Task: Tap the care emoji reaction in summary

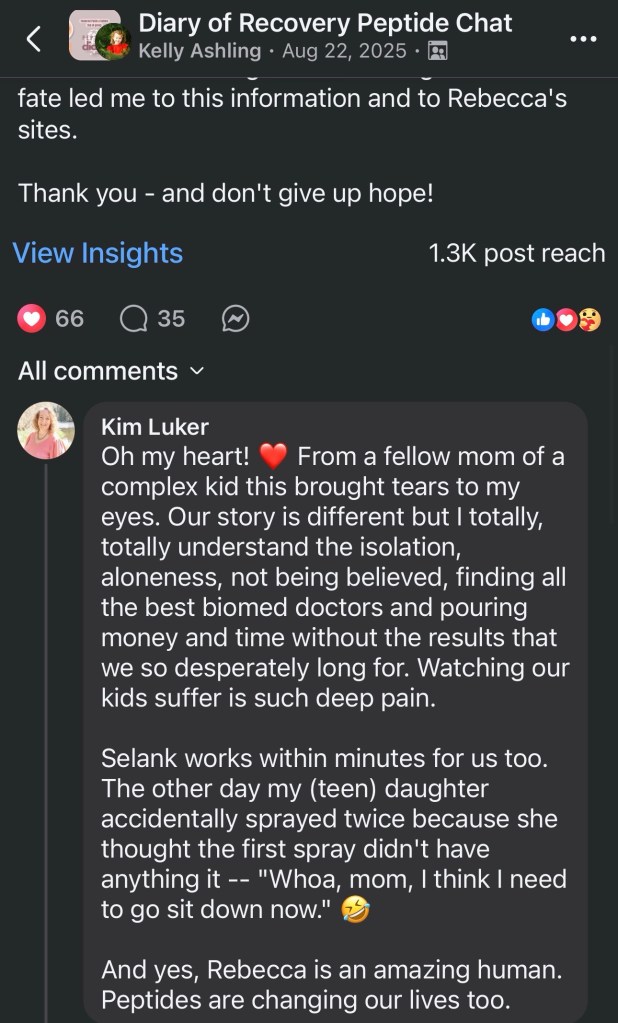Action: click(x=590, y=320)
